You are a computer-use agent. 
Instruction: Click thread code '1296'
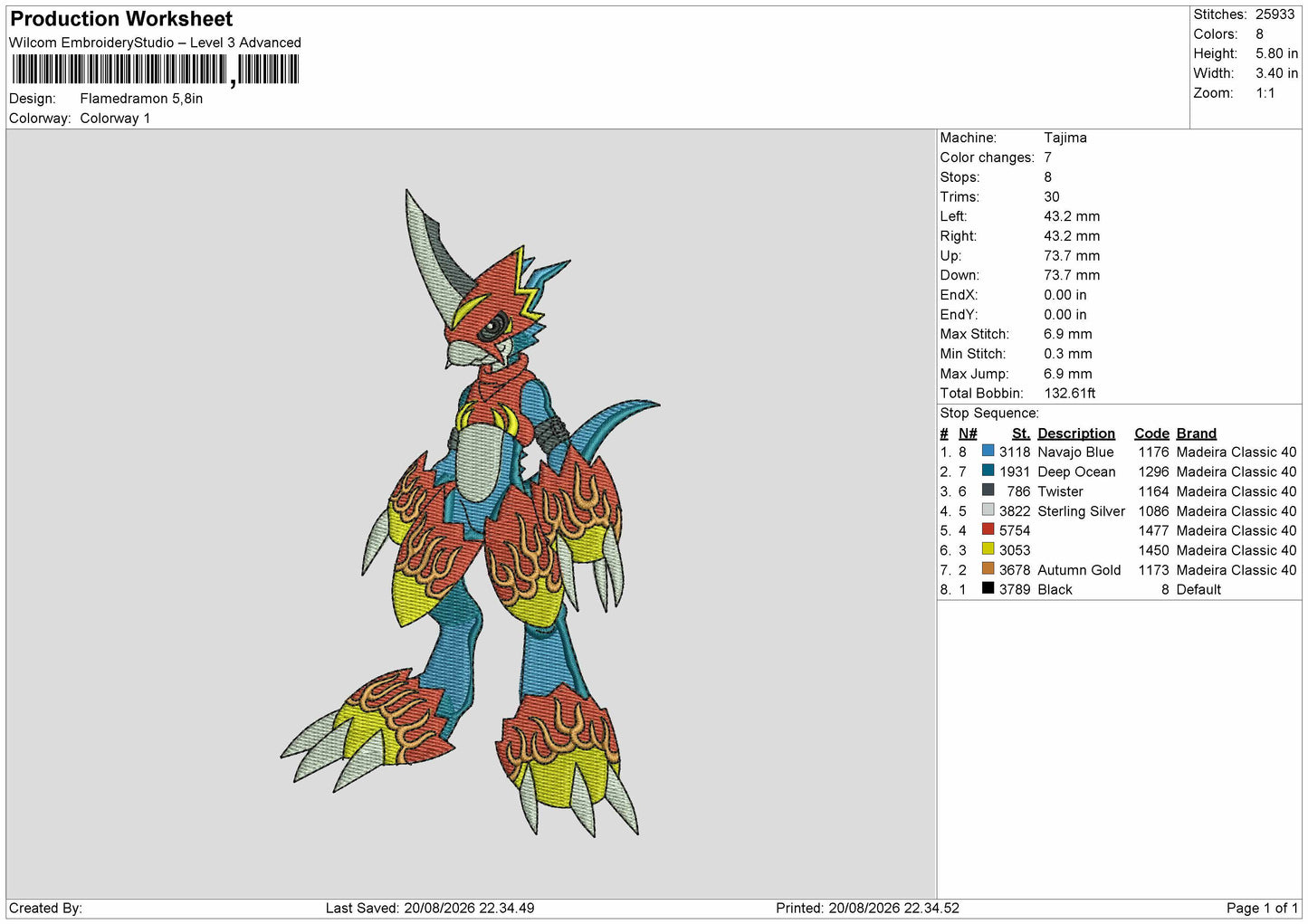pyautogui.click(x=1153, y=472)
